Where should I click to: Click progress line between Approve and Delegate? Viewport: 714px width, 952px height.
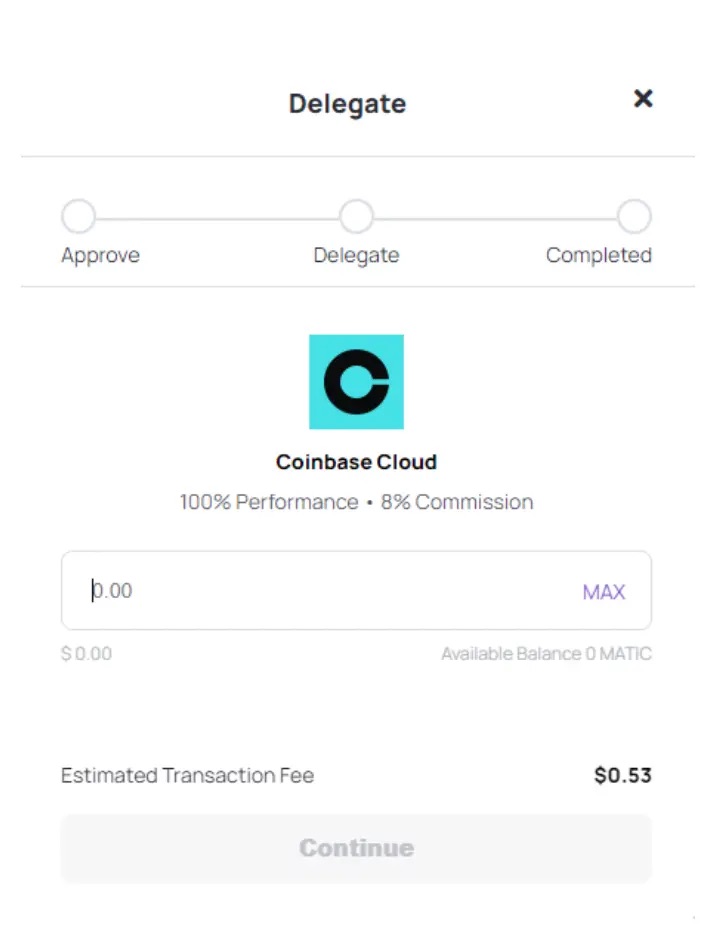pyautogui.click(x=217, y=217)
